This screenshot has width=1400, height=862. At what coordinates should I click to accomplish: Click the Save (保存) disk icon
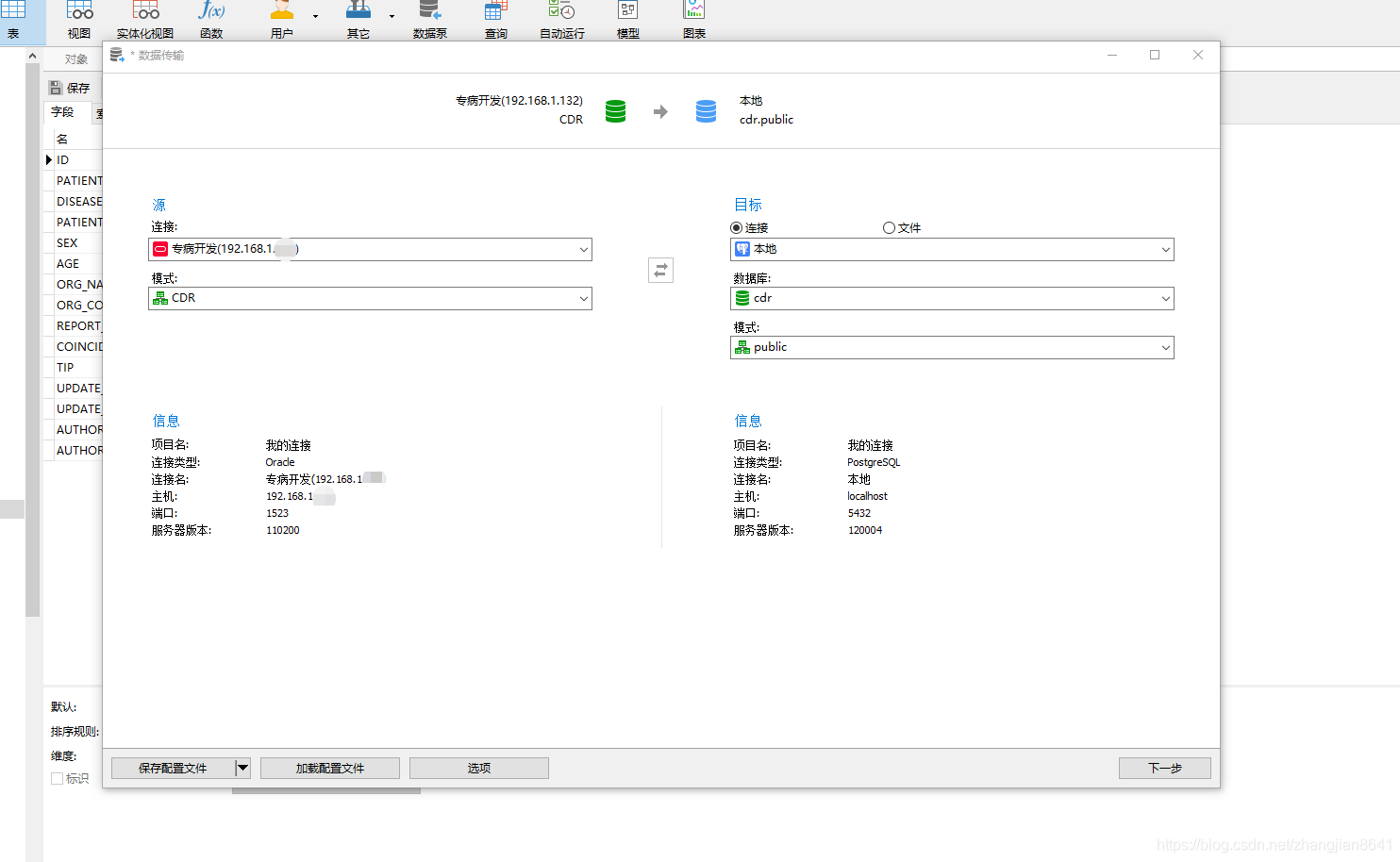[x=56, y=88]
